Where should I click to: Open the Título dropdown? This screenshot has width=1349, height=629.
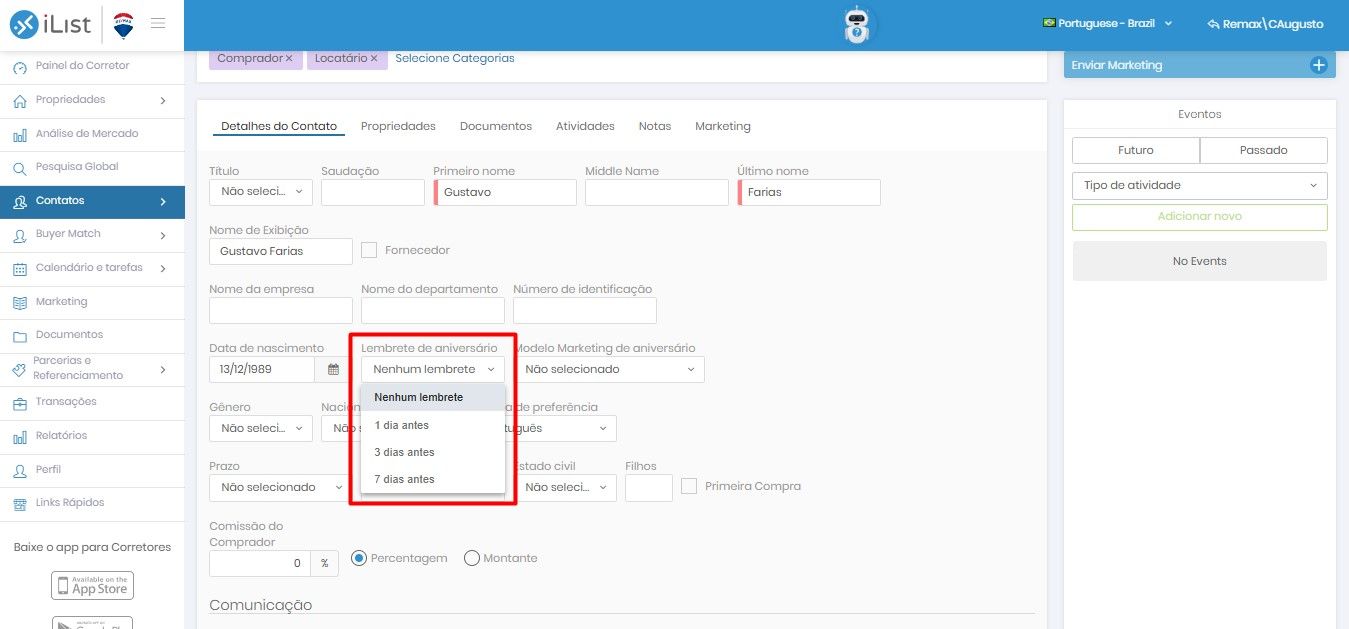click(x=261, y=192)
